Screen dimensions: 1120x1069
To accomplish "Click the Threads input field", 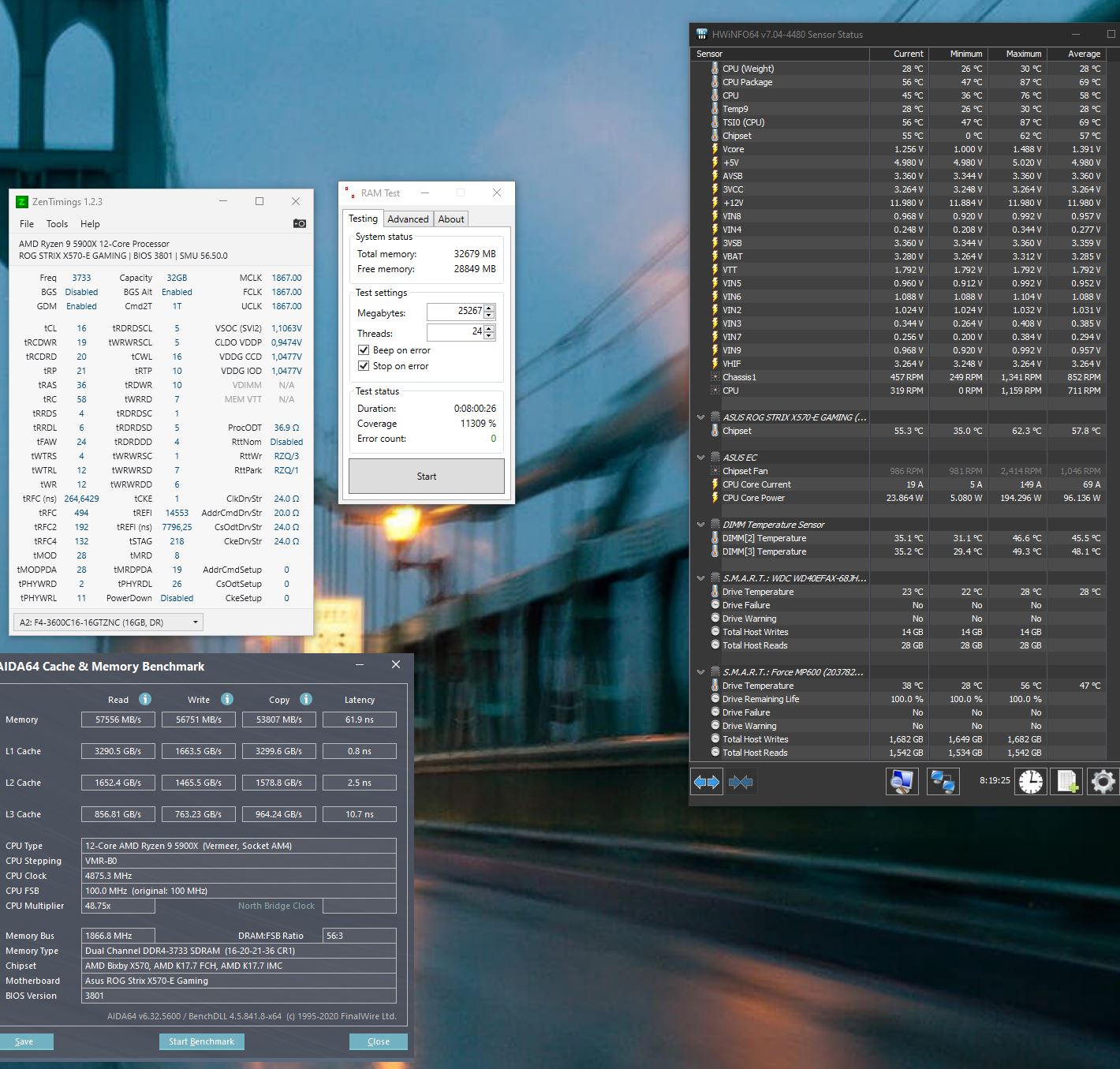I will pos(454,332).
